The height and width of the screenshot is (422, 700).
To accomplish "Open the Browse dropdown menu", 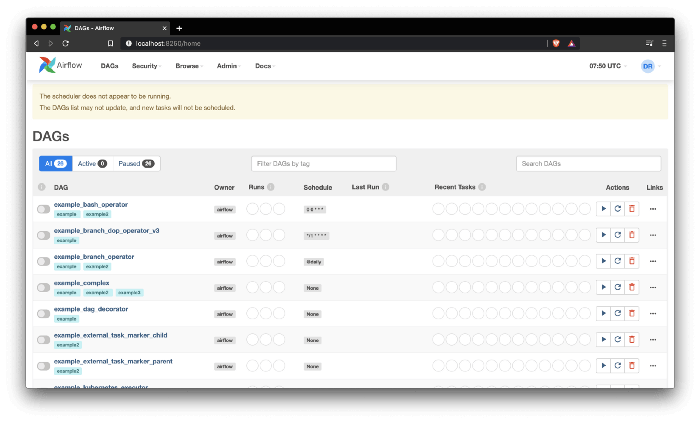I will pos(189,66).
